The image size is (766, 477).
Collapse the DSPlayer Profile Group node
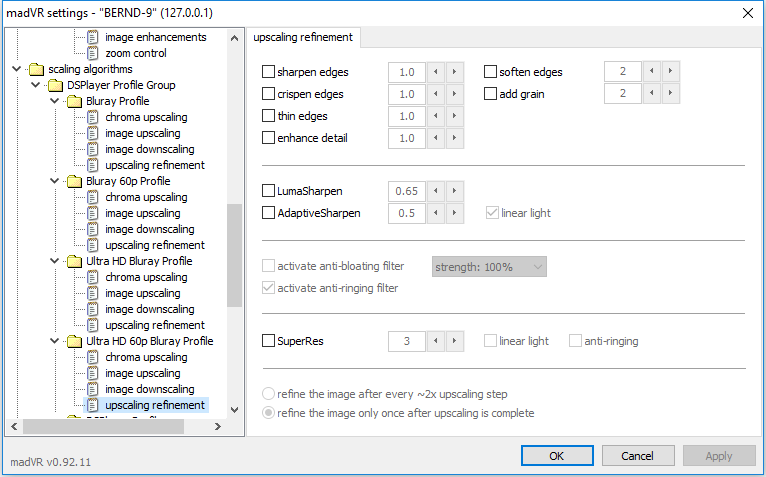(36, 85)
